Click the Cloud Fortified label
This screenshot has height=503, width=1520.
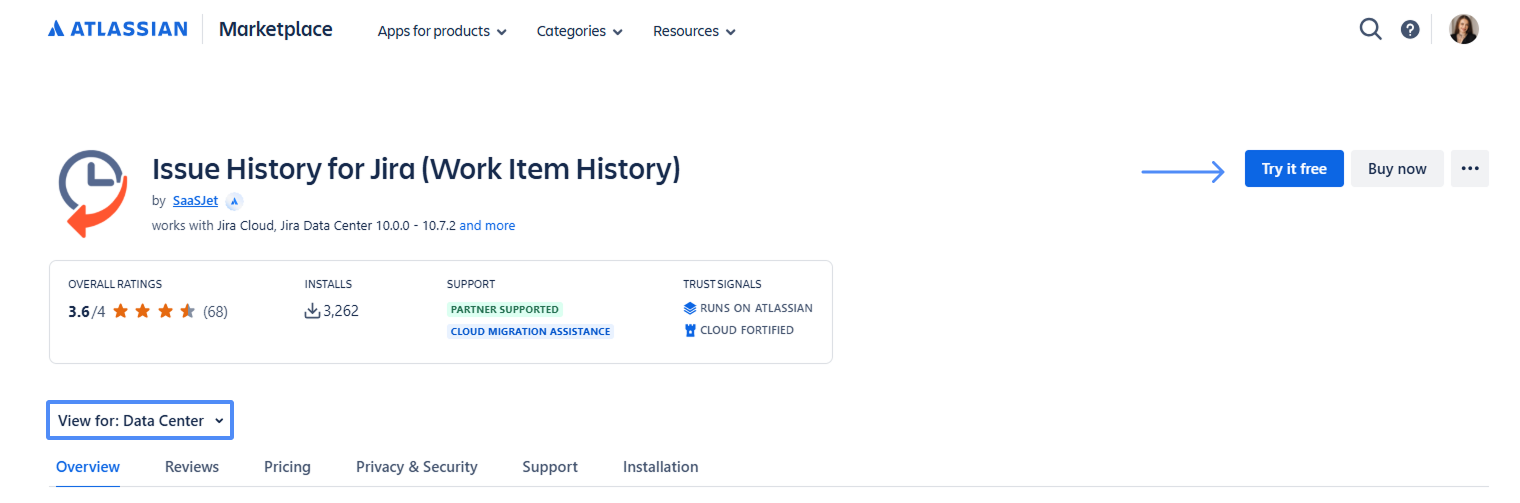(747, 330)
